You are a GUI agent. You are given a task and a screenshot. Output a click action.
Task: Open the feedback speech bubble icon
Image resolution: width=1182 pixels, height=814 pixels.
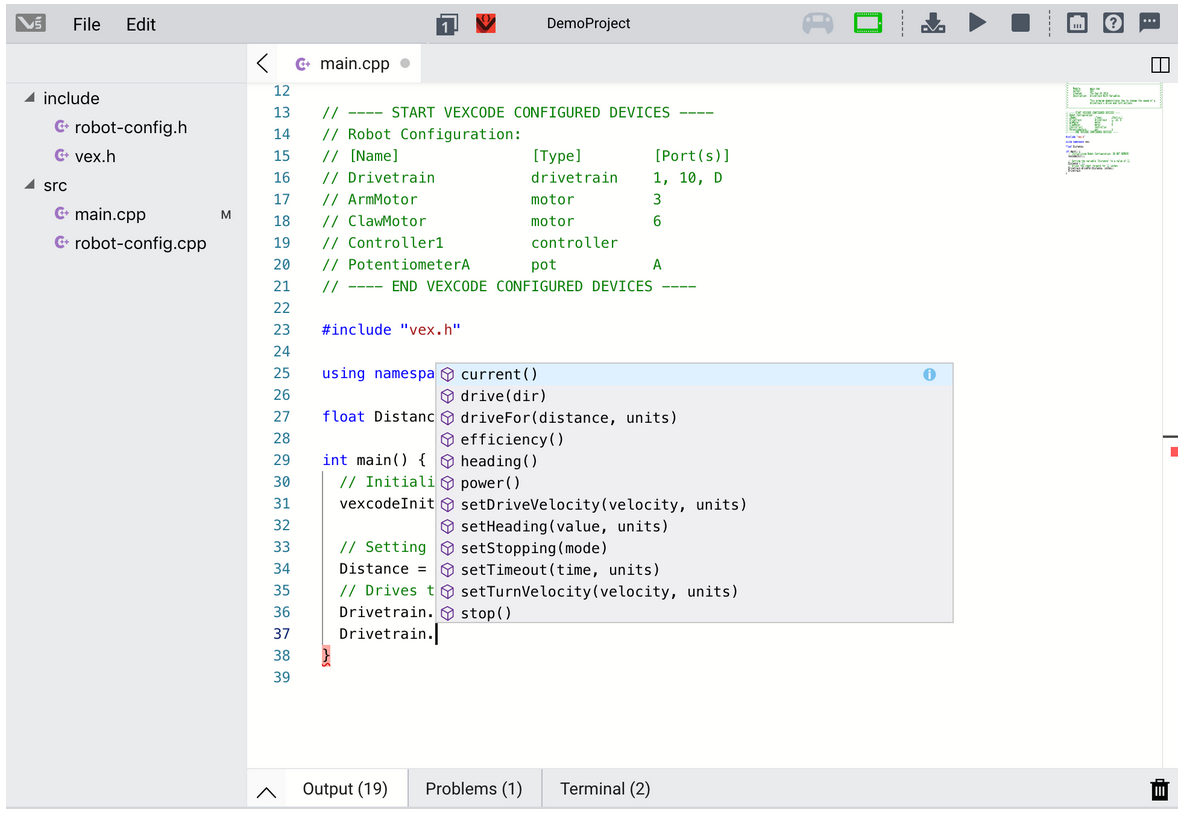coord(1149,23)
